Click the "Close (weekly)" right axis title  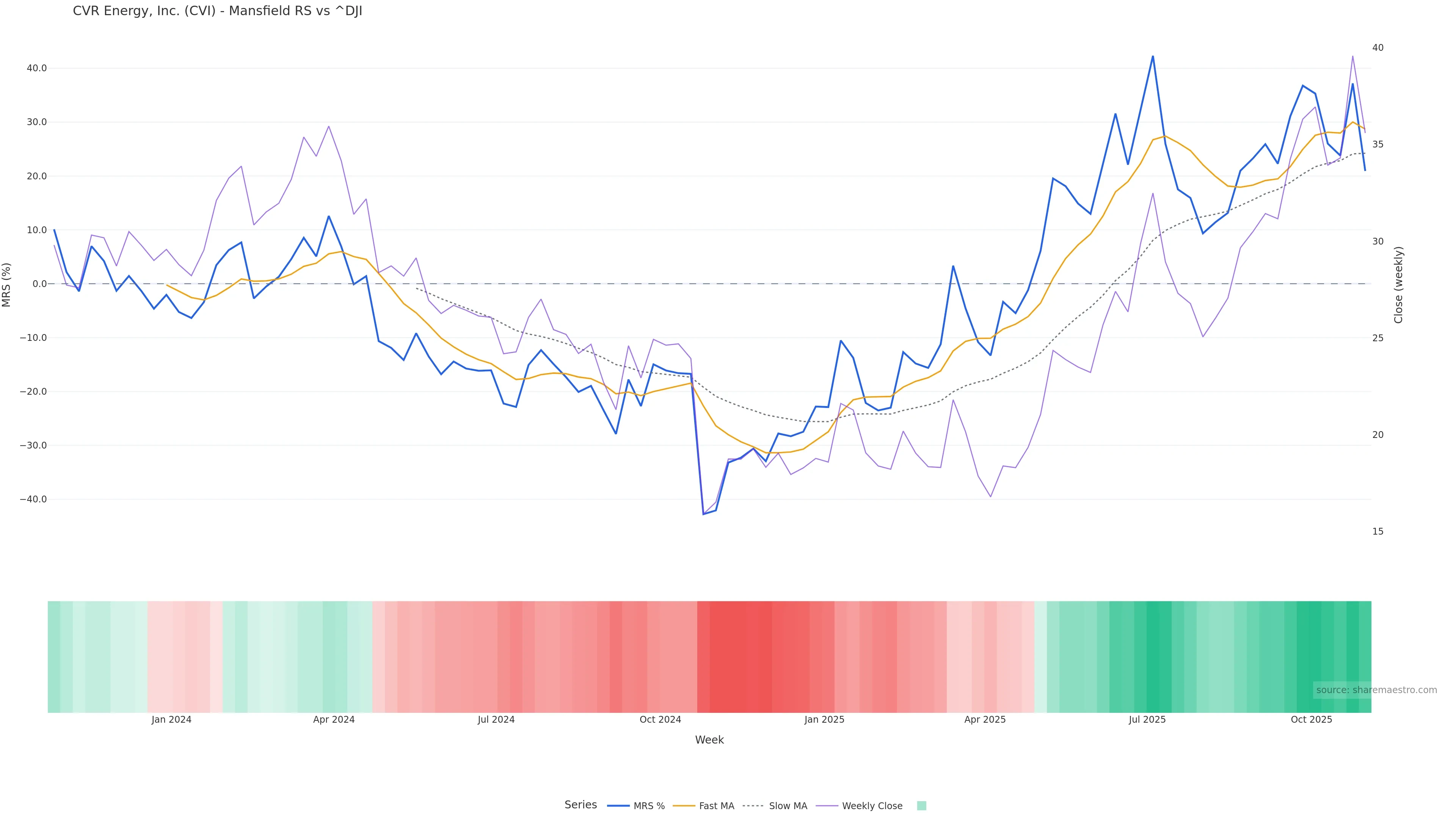point(1398,285)
